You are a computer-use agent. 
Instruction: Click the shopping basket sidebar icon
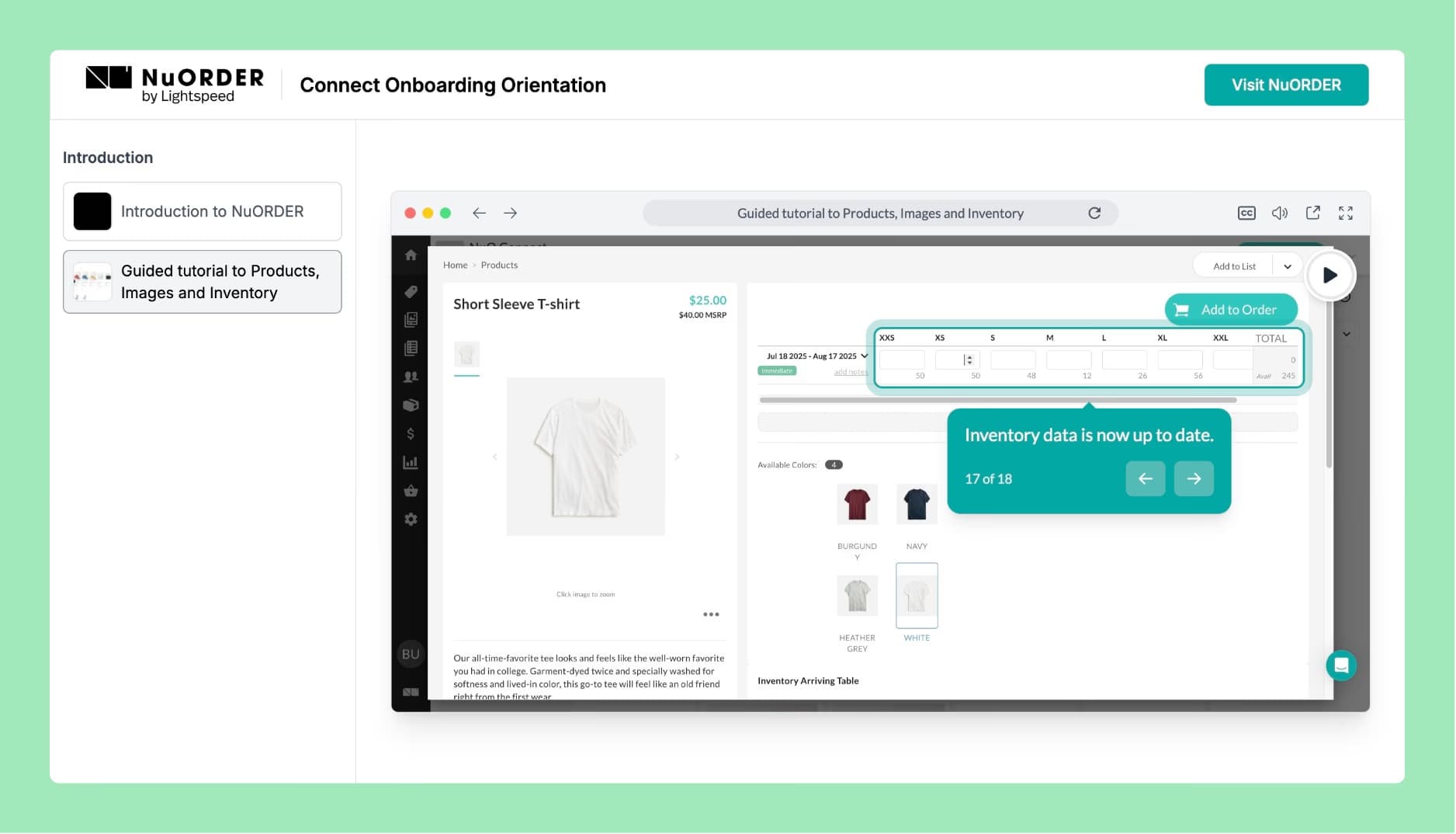411,490
